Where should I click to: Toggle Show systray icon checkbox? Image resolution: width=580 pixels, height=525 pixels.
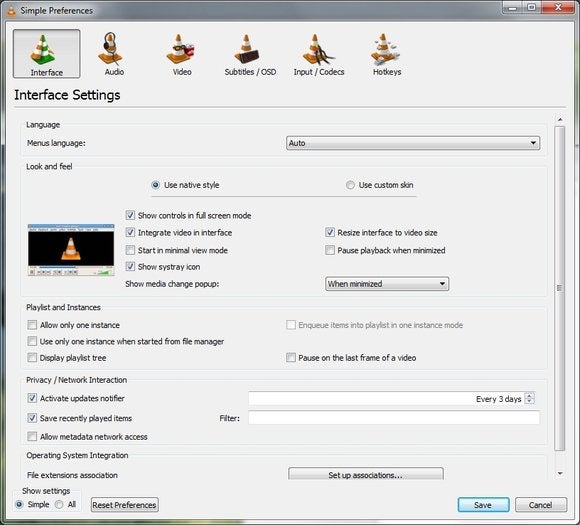click(x=130, y=266)
